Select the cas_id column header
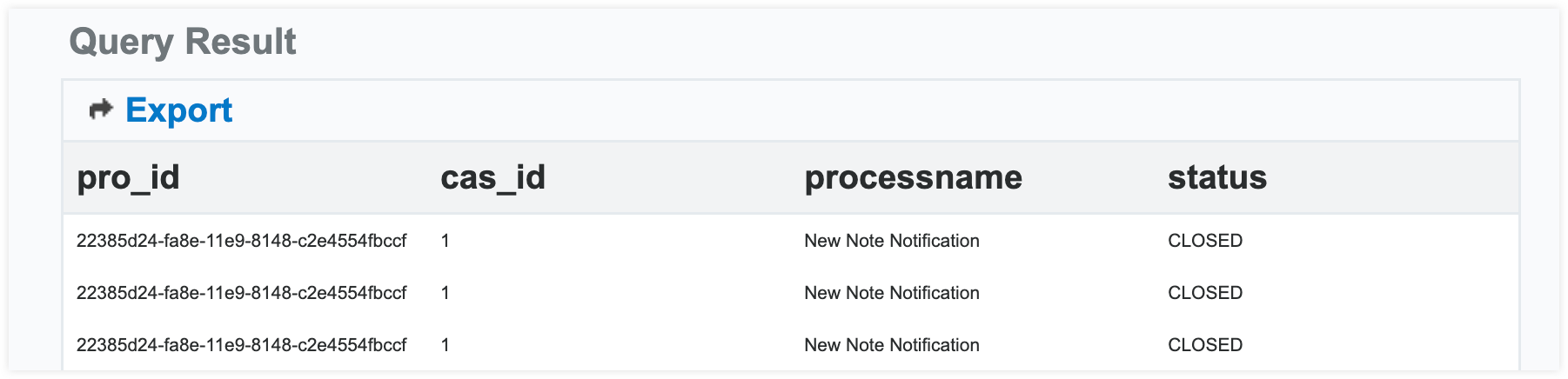 [x=493, y=177]
